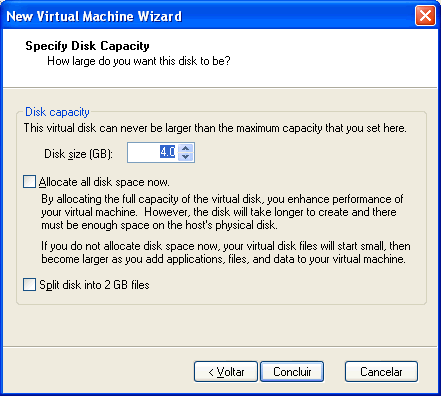Select the 'Allocate all disk space now' label
441x396 pixels.
(x=104, y=182)
